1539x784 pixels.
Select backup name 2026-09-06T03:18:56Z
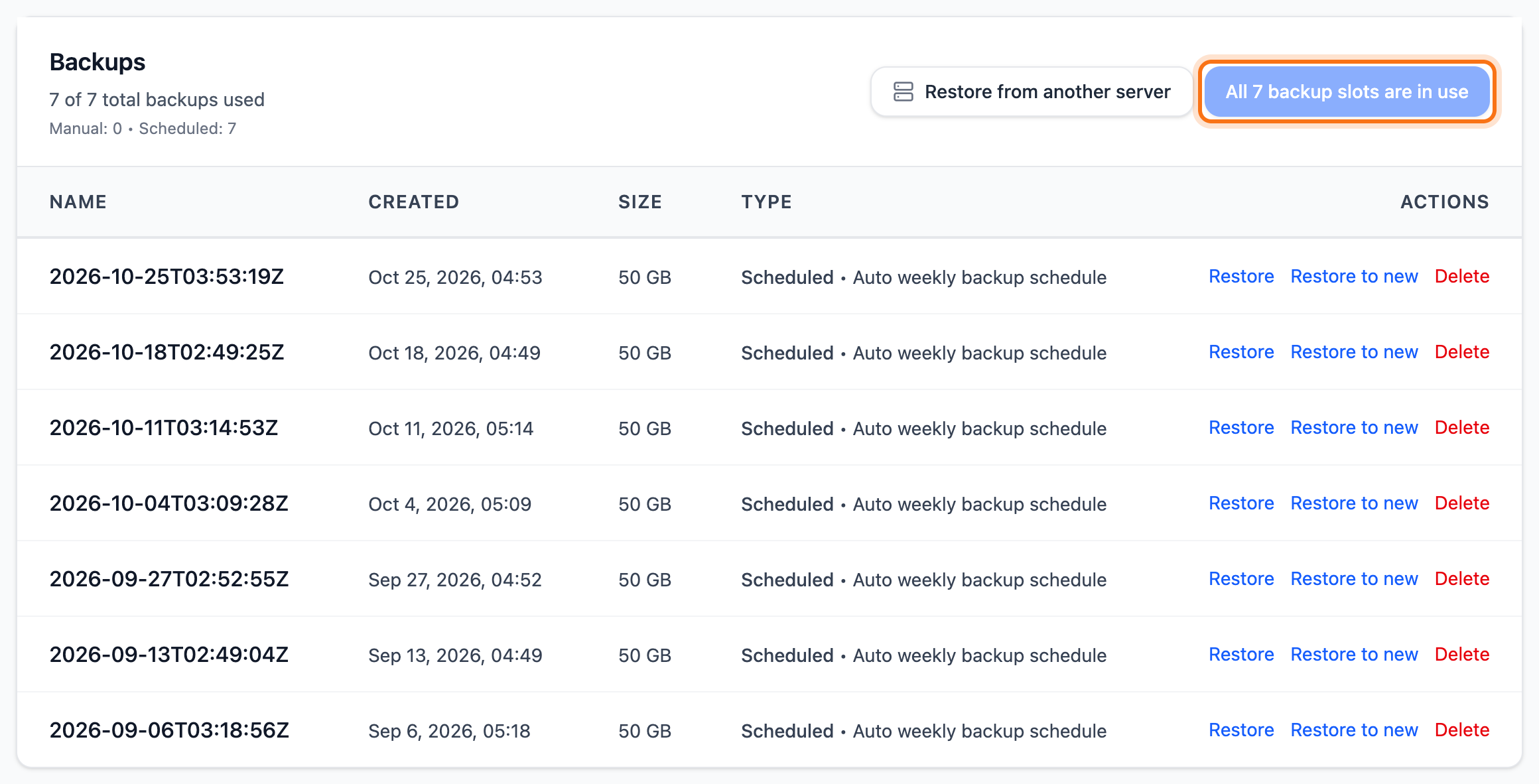(169, 730)
